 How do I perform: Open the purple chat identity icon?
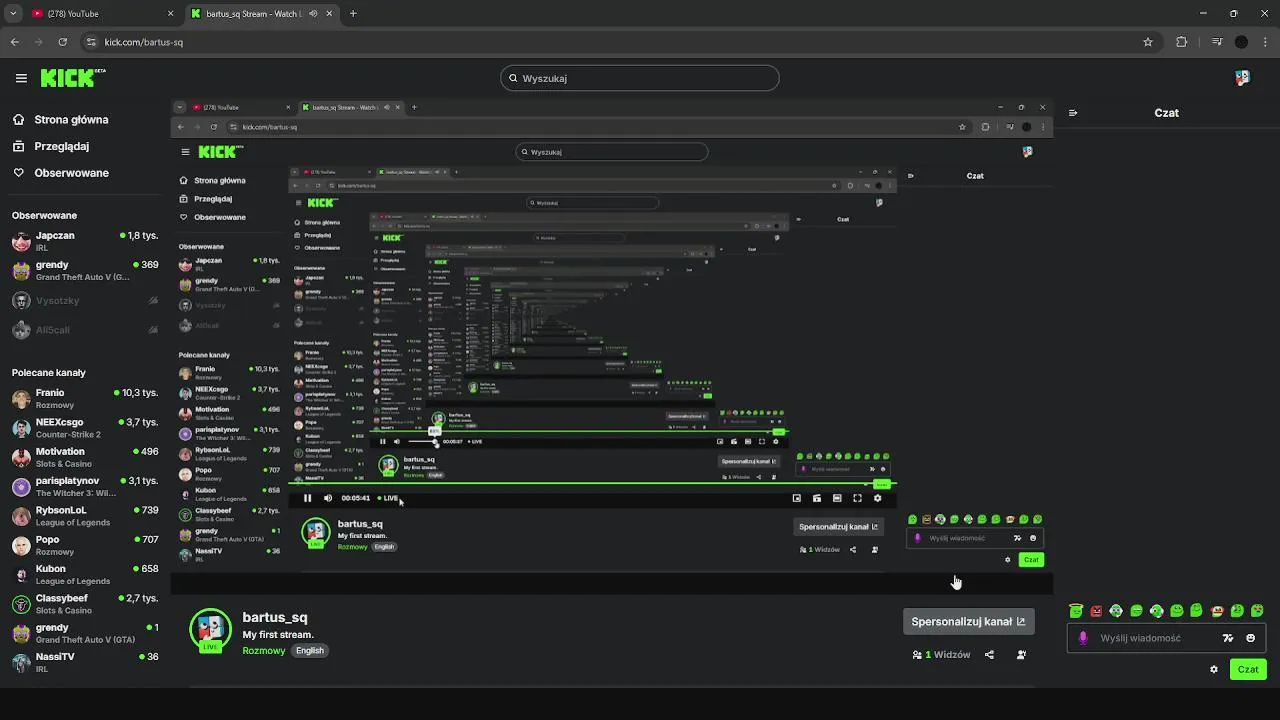click(x=1082, y=638)
